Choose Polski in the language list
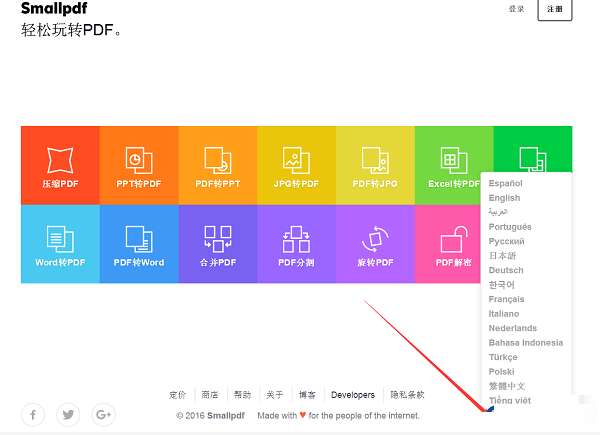This screenshot has width=600, height=435. 501,371
